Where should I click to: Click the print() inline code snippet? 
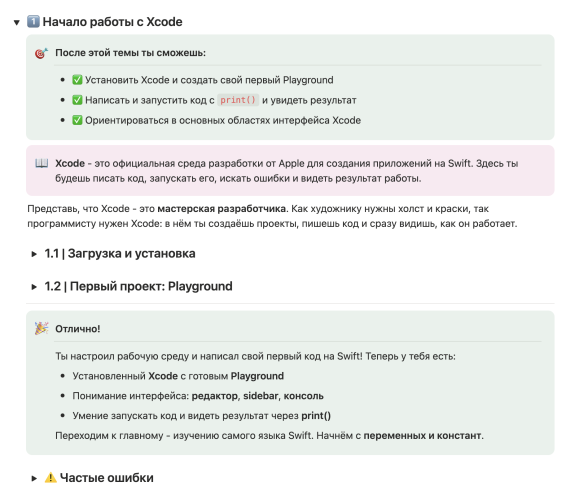(238, 100)
